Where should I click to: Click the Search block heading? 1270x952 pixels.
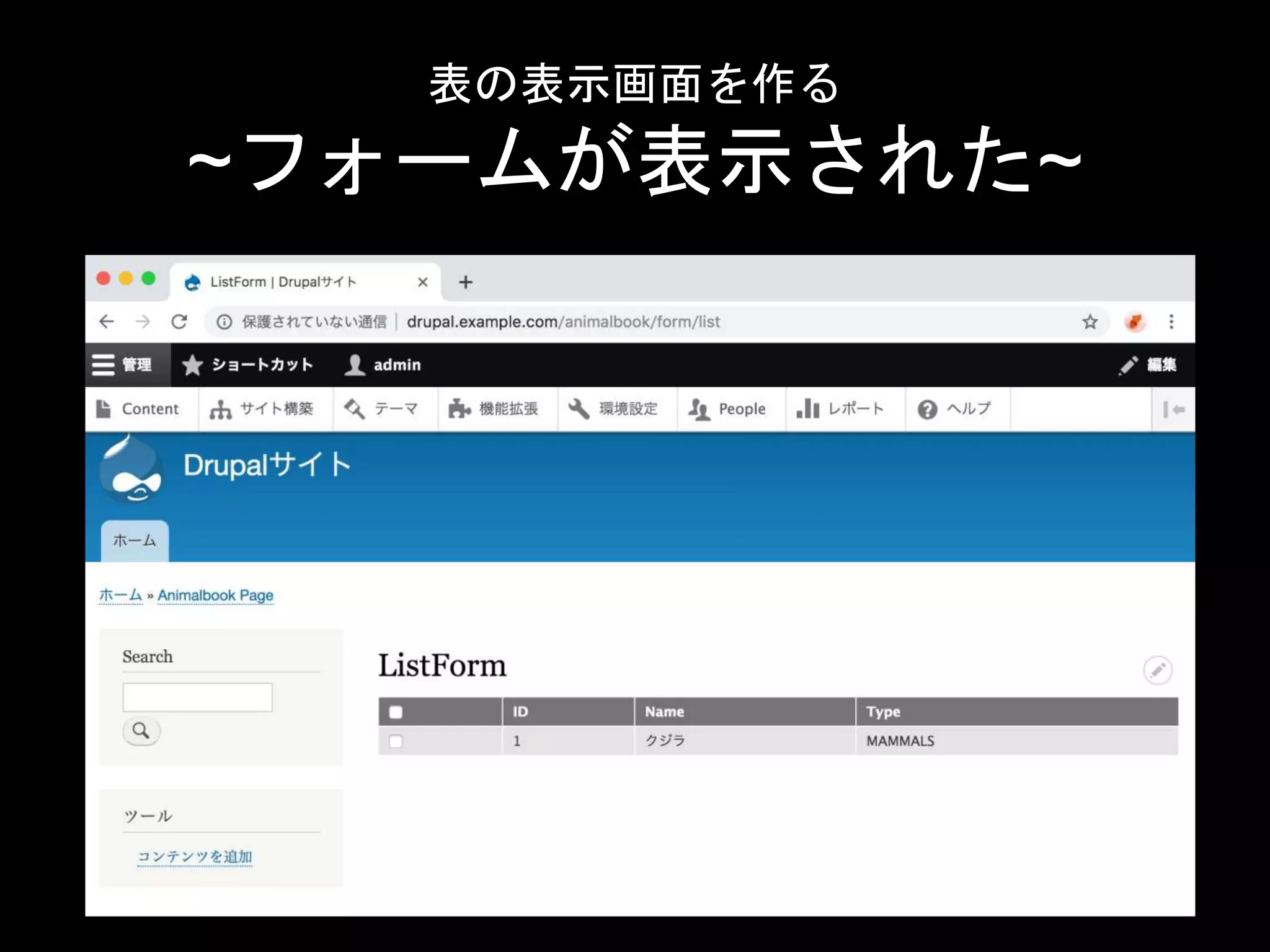coord(148,656)
